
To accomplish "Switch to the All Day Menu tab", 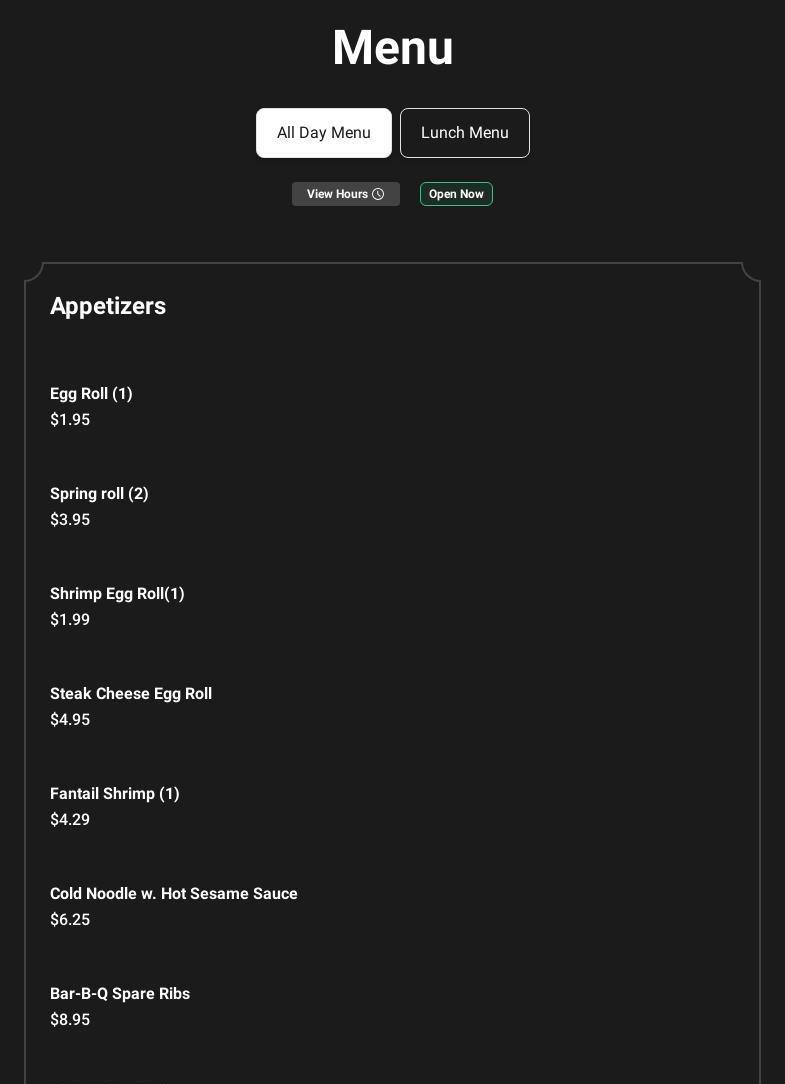I will (324, 133).
